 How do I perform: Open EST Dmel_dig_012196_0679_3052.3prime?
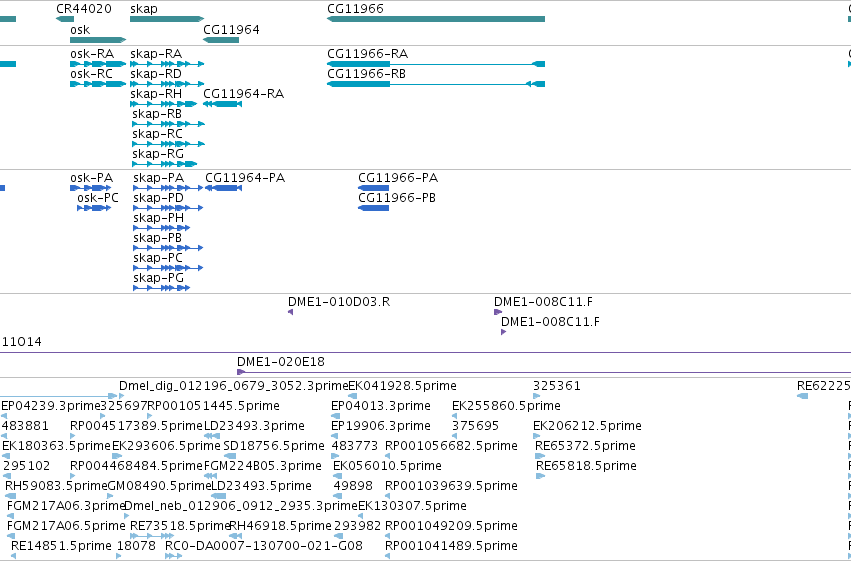point(121,397)
